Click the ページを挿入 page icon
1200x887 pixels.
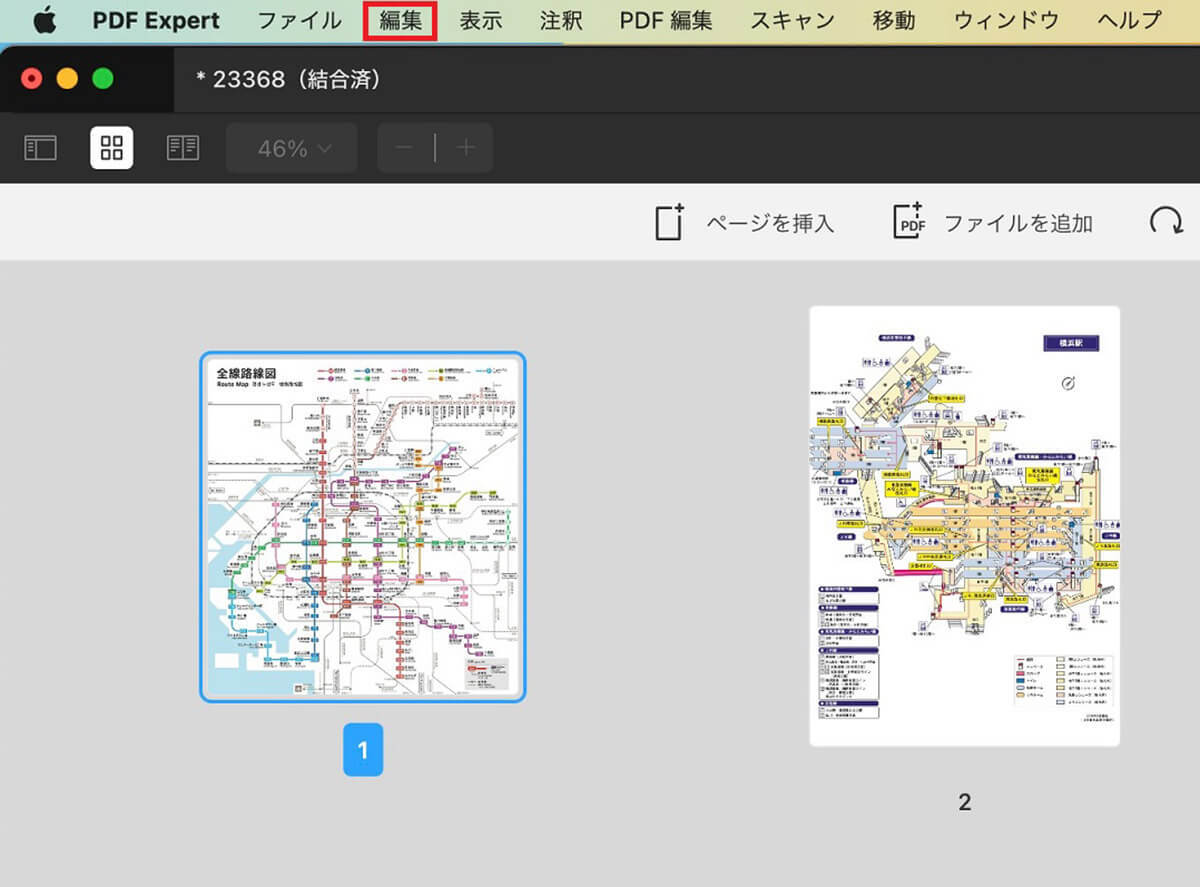(x=670, y=222)
